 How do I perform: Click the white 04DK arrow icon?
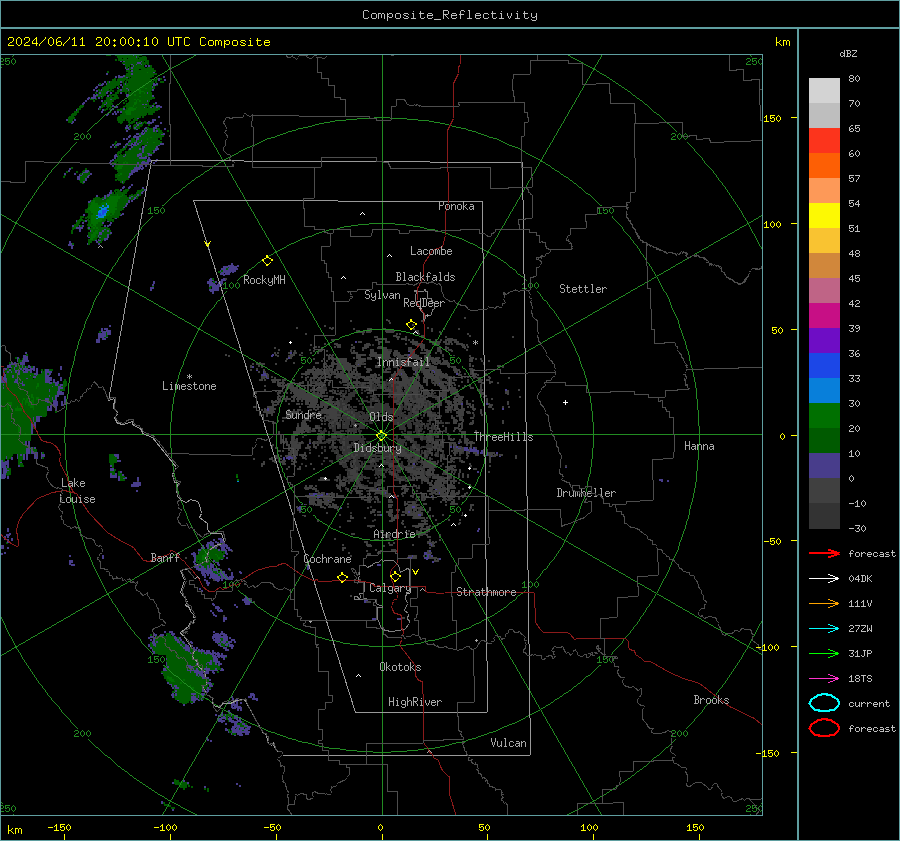824,578
